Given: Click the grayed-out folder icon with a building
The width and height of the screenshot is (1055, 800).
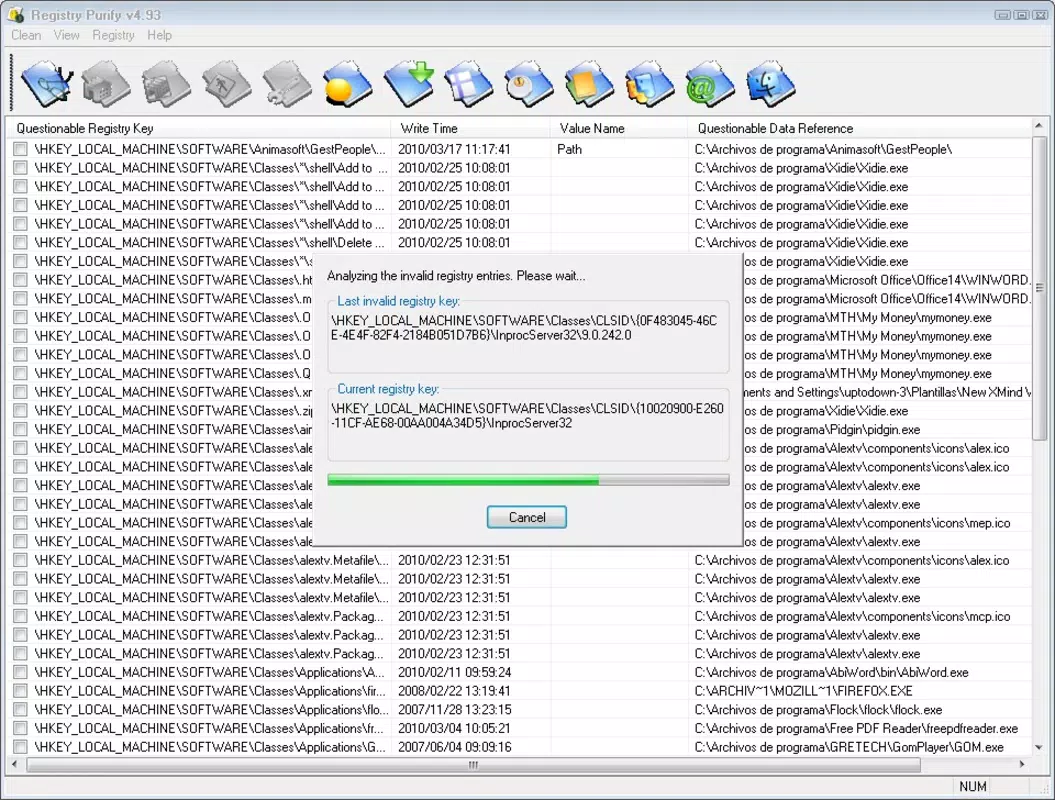Looking at the screenshot, I should pyautogui.click(x=106, y=83).
